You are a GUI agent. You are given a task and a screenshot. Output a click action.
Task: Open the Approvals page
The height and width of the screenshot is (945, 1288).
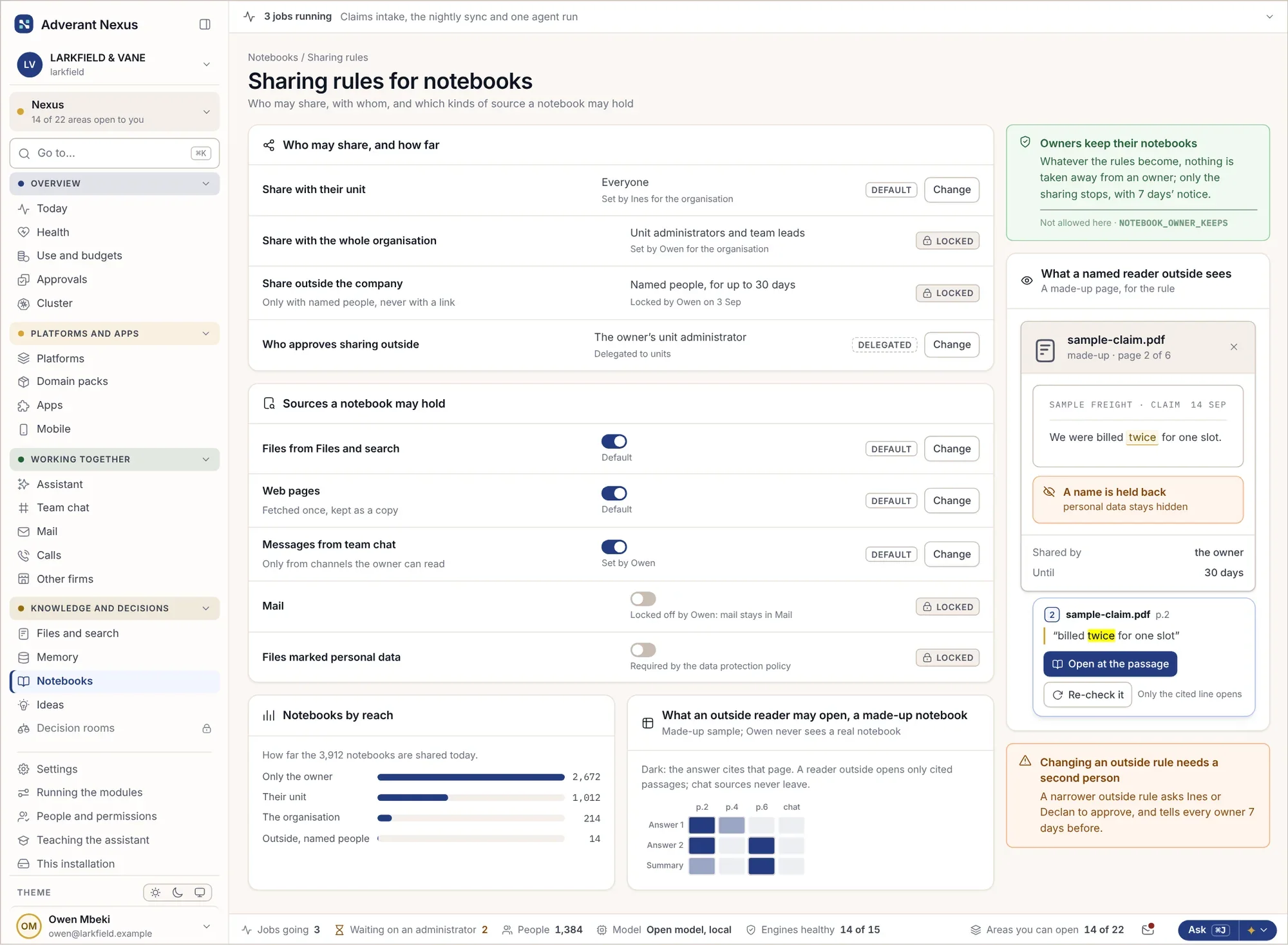click(115, 279)
